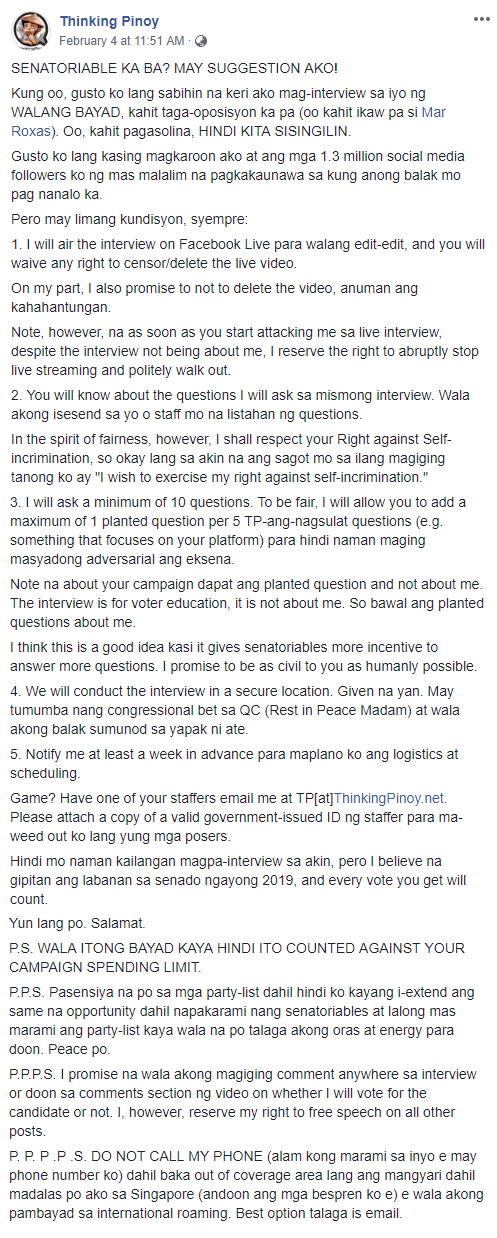Open the February 4 at 11:51 AM timestamp
The image size is (497, 1238).
[122, 41]
